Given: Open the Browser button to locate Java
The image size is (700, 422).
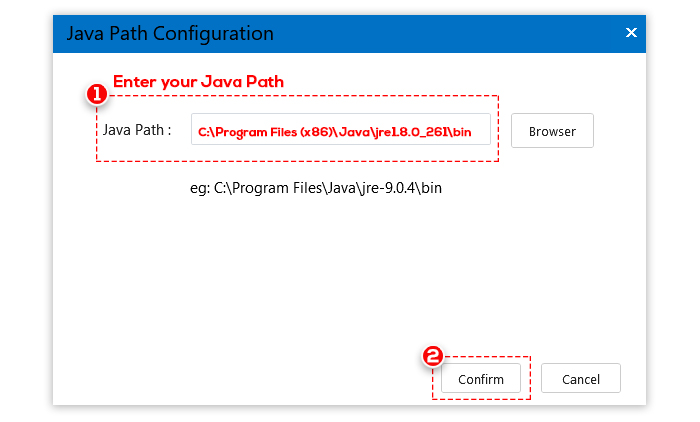Looking at the screenshot, I should point(552,131).
